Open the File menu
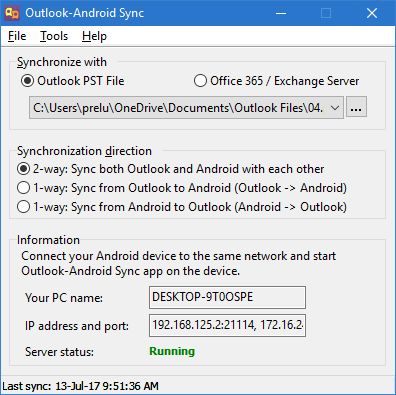This screenshot has width=396, height=395. [x=17, y=36]
